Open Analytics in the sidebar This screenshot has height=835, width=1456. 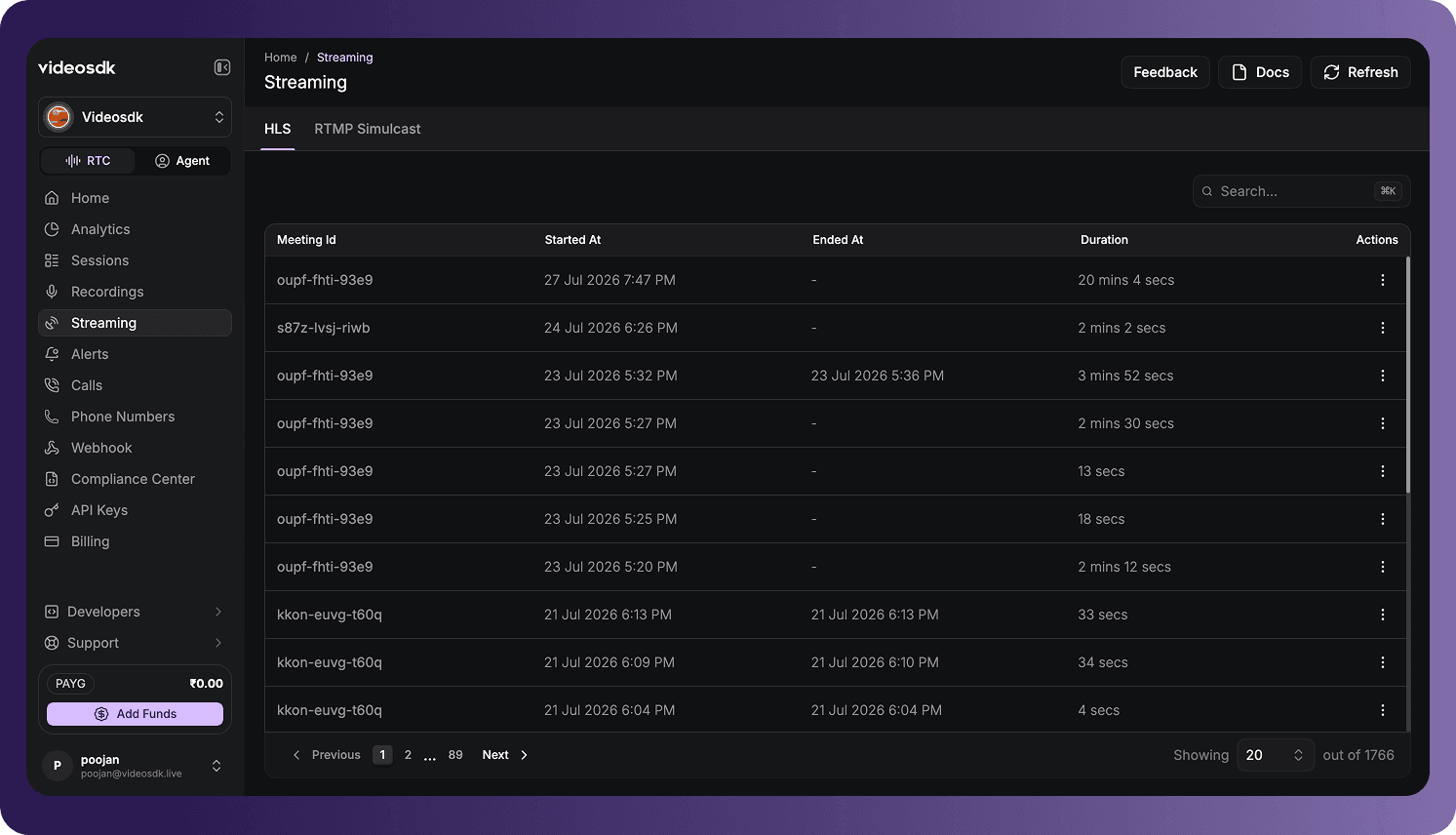tap(135, 229)
